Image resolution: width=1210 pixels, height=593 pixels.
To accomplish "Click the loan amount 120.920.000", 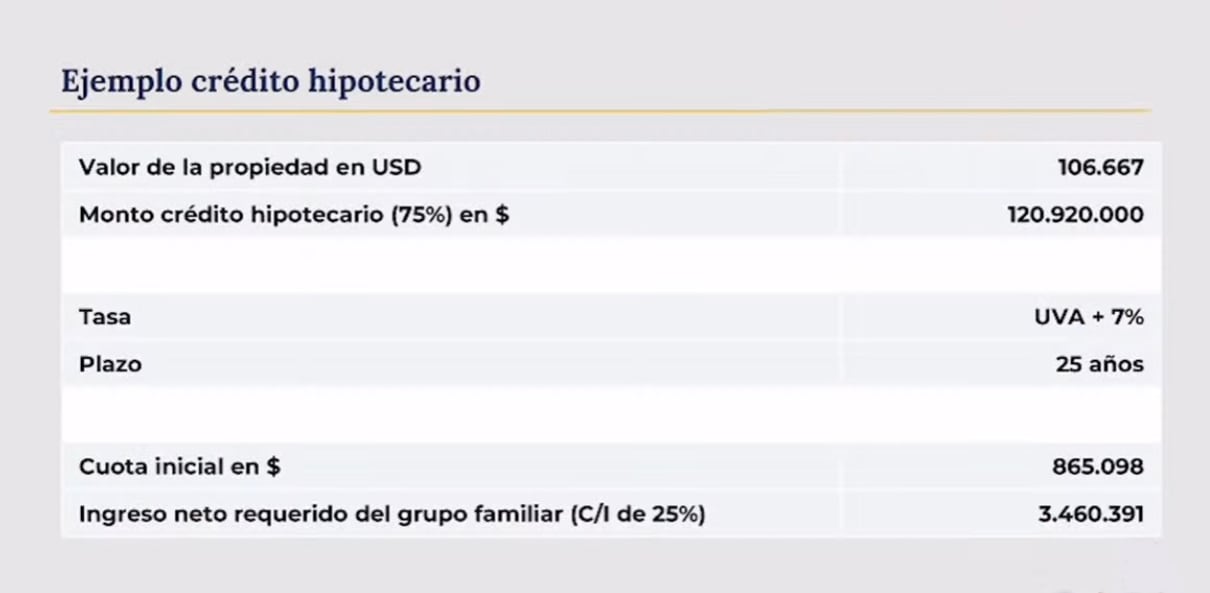I will tap(1076, 214).
